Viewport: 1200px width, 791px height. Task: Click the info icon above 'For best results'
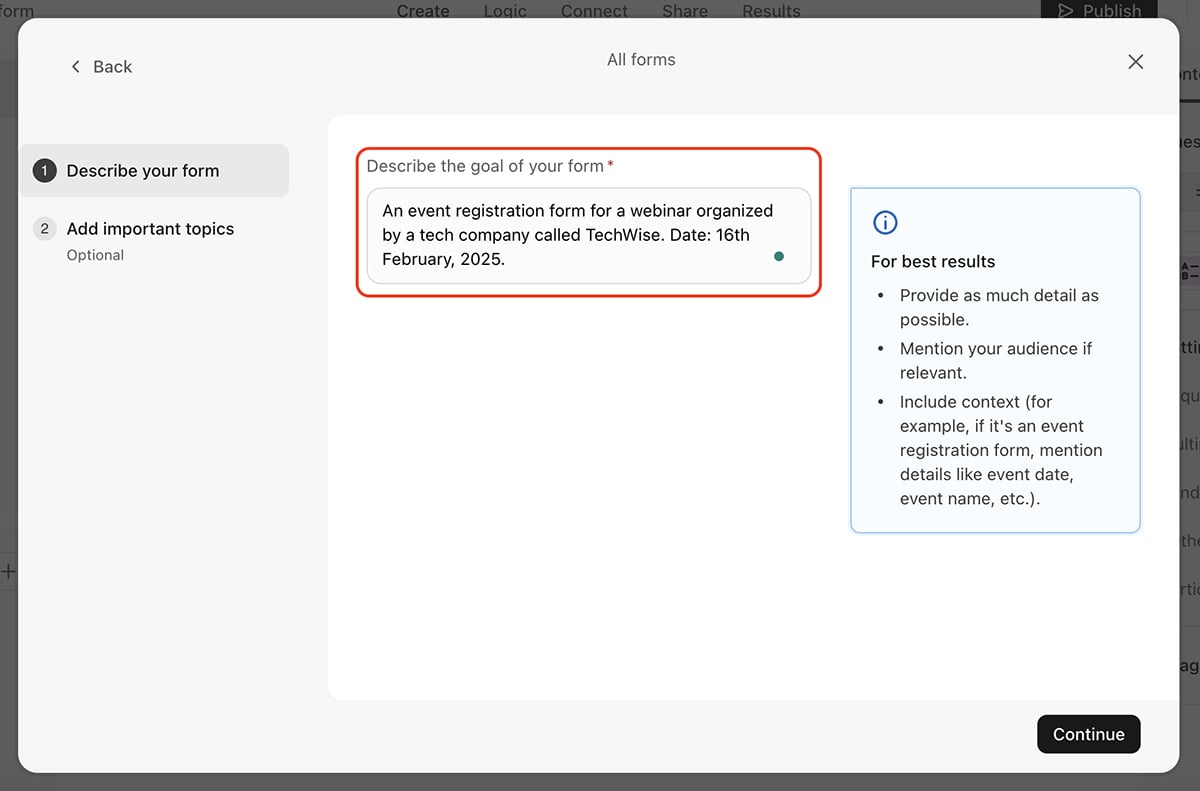click(884, 222)
